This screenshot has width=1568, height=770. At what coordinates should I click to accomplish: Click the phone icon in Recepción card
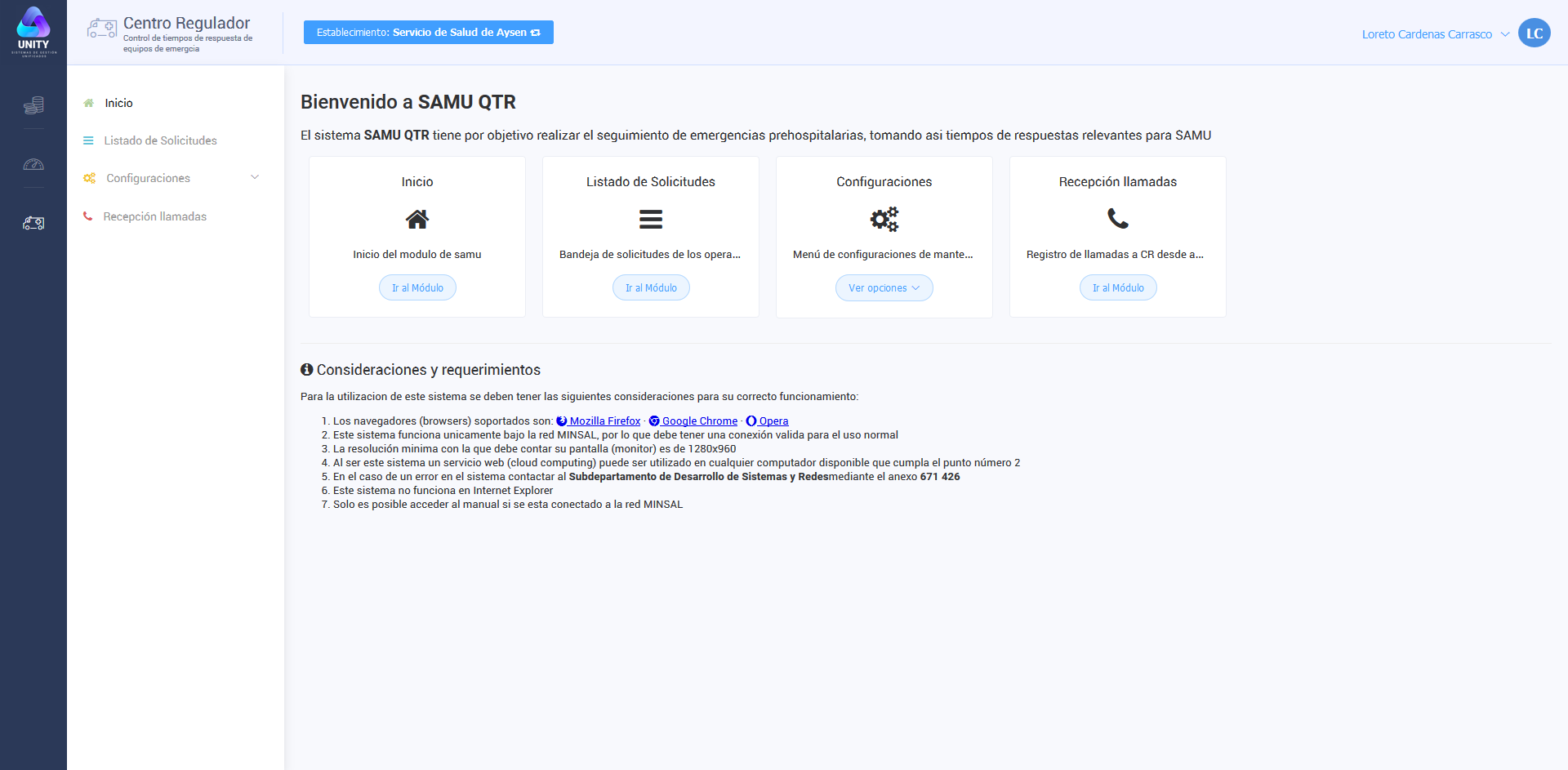coord(1117,219)
